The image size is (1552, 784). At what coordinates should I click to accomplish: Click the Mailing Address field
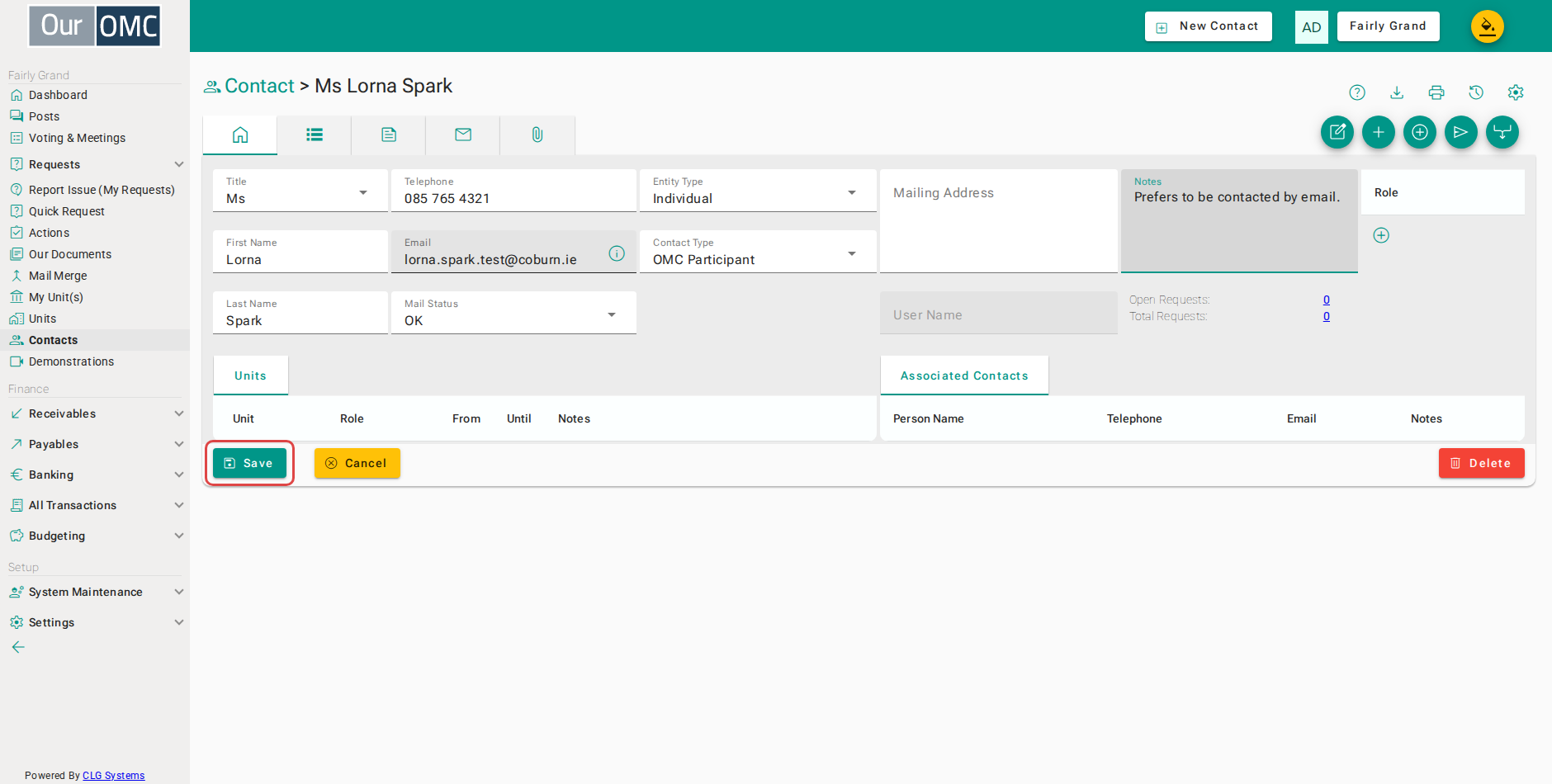tap(999, 221)
